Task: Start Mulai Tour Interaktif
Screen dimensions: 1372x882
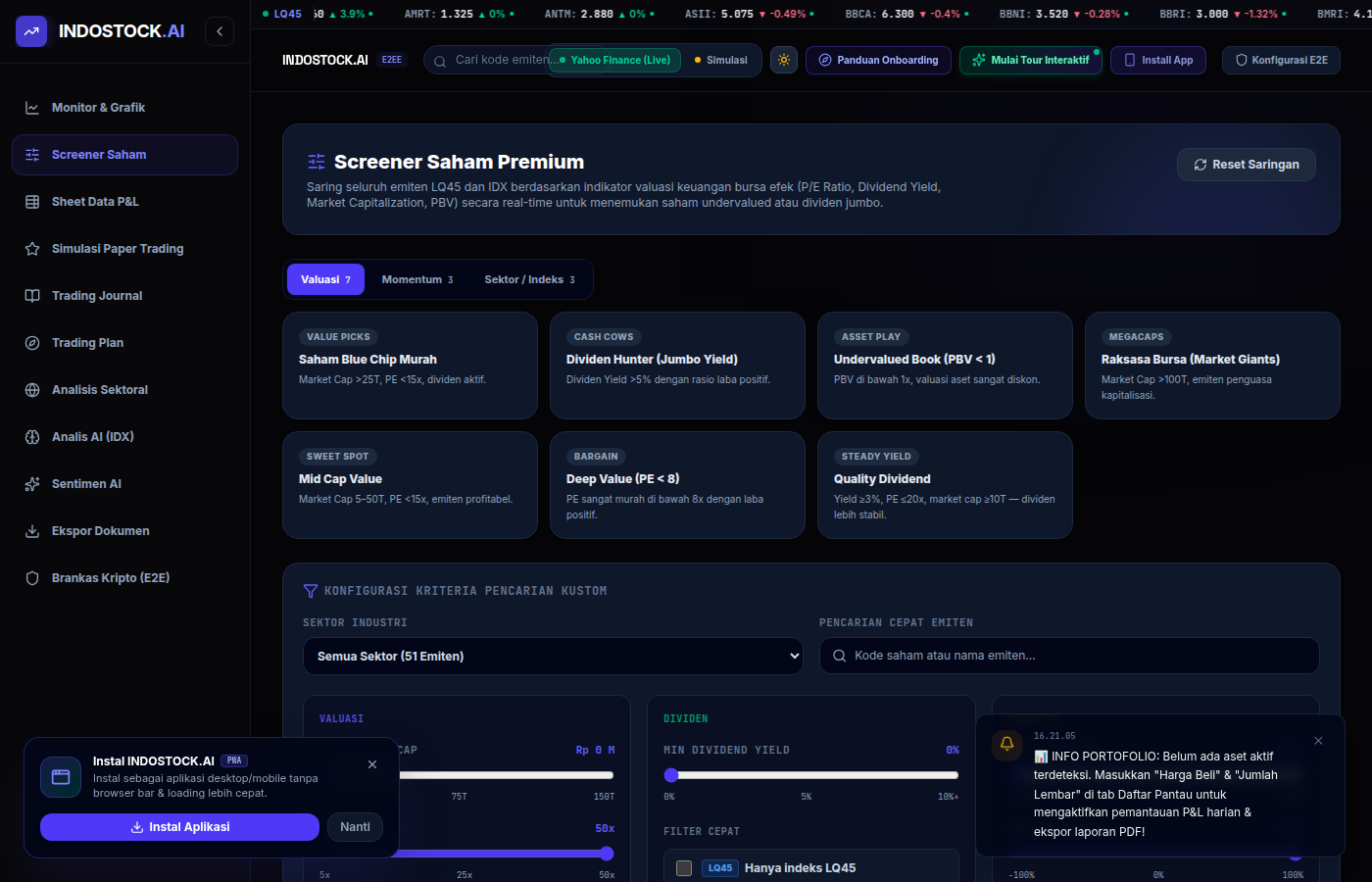Action: [1031, 60]
